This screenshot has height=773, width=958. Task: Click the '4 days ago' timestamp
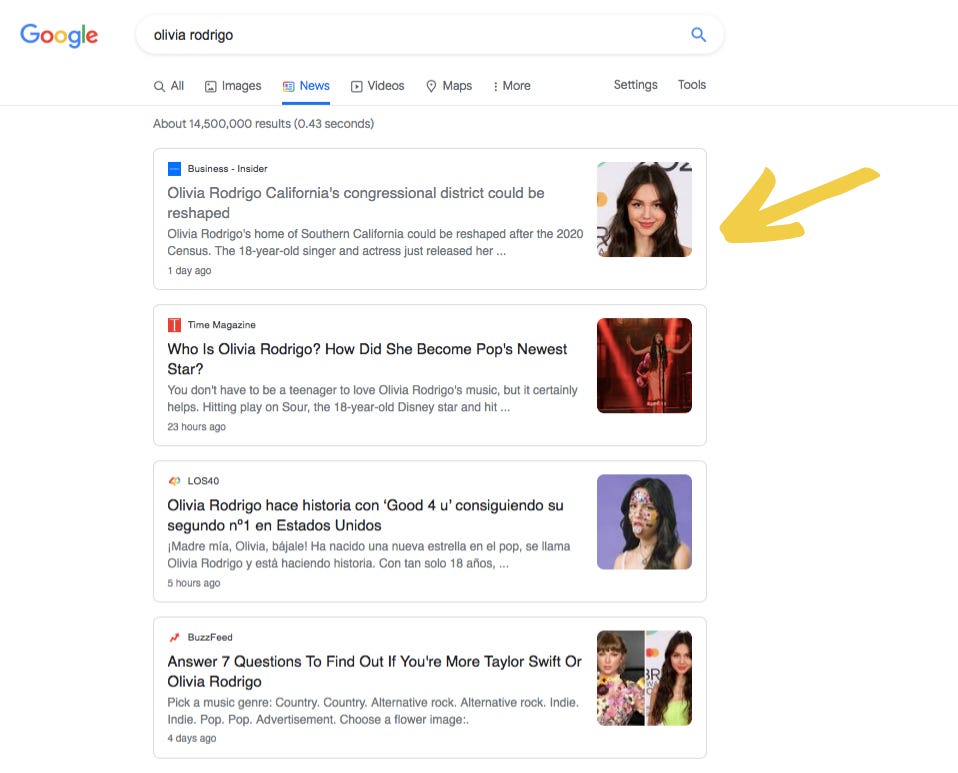(x=192, y=739)
